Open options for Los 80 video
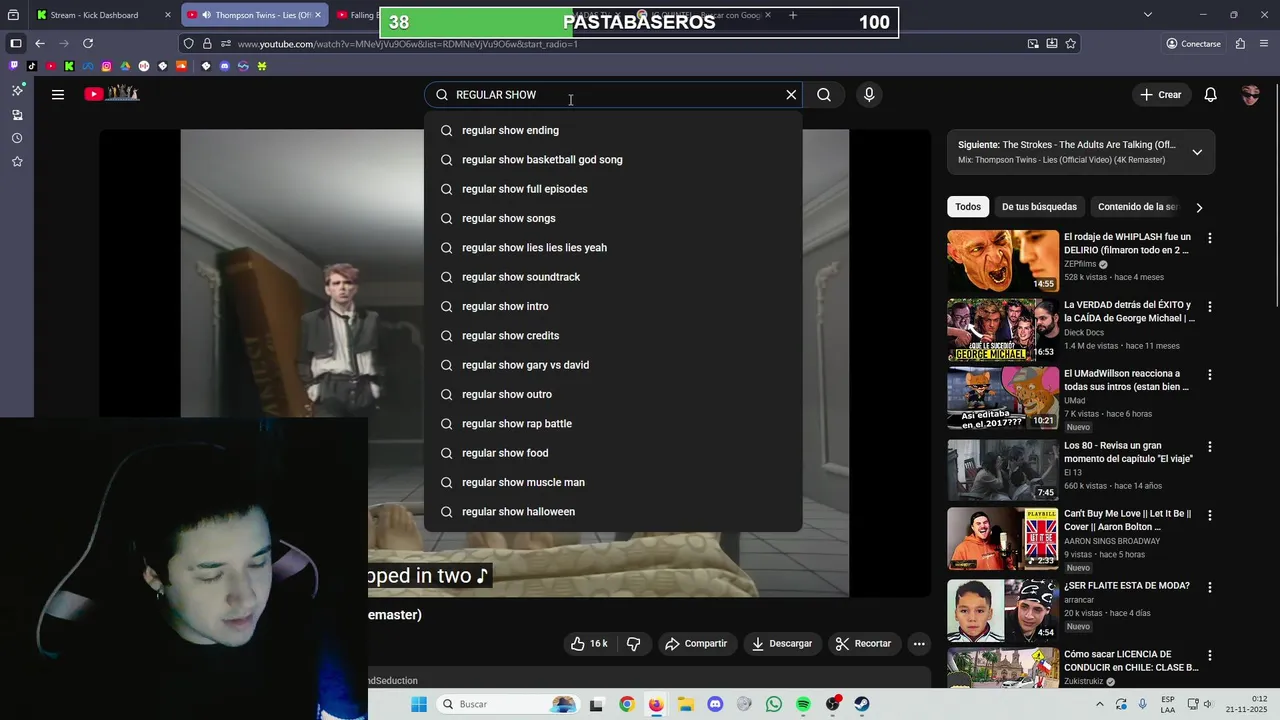Viewport: 1280px width, 720px height. [1210, 447]
